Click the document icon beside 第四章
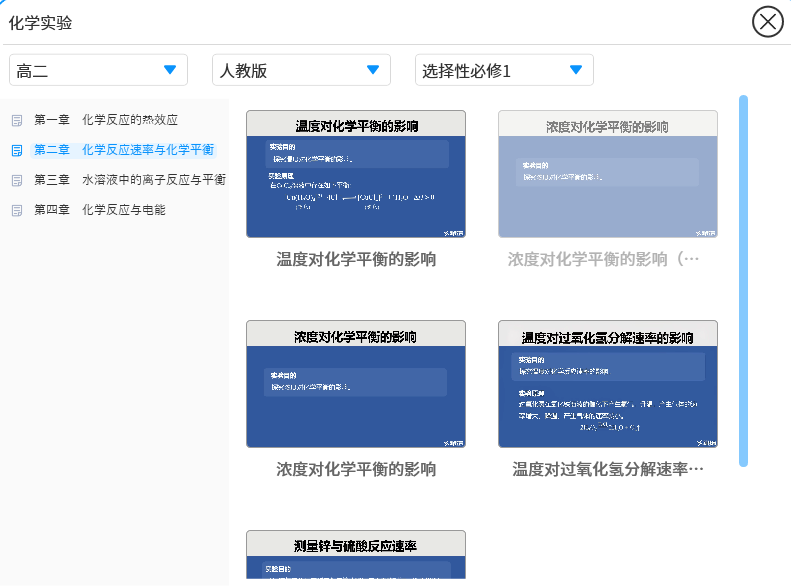The image size is (791, 588). tap(17, 210)
